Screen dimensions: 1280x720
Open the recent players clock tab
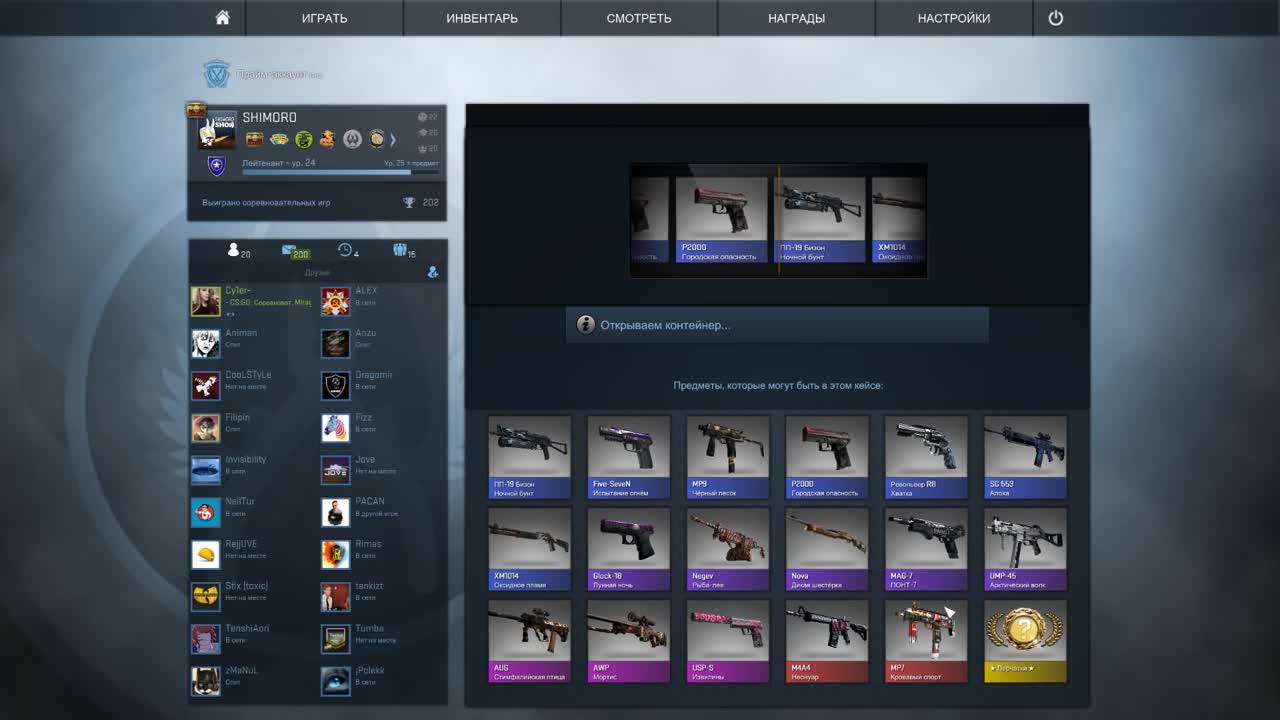(349, 251)
